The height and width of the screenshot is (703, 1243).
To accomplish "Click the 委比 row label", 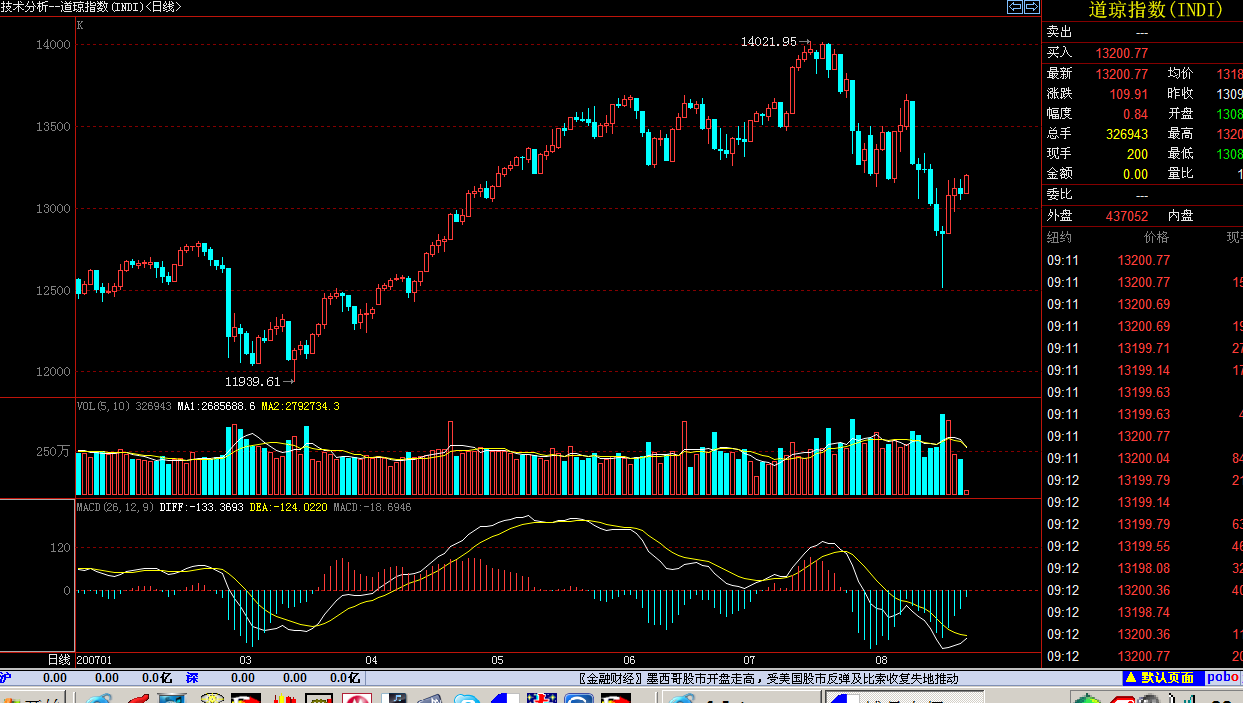I will point(1059,194).
